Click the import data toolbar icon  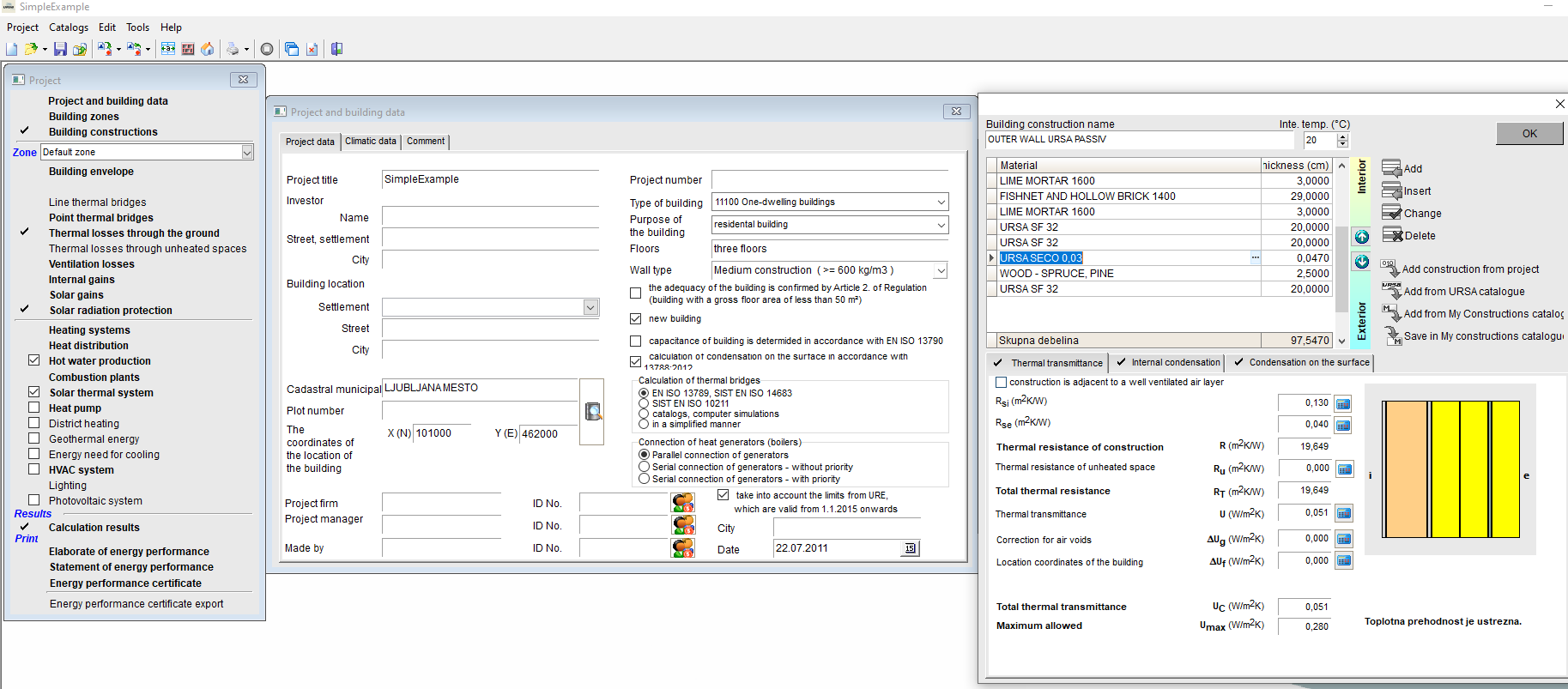coord(104,49)
